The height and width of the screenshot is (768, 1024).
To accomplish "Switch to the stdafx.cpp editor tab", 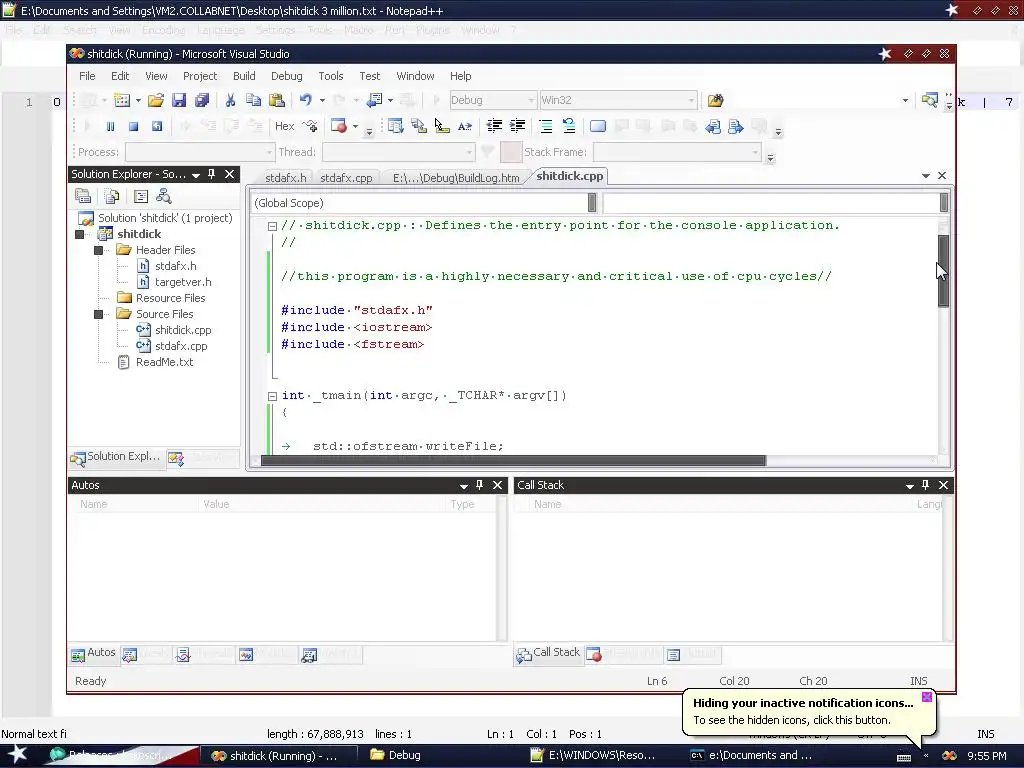I will (346, 178).
